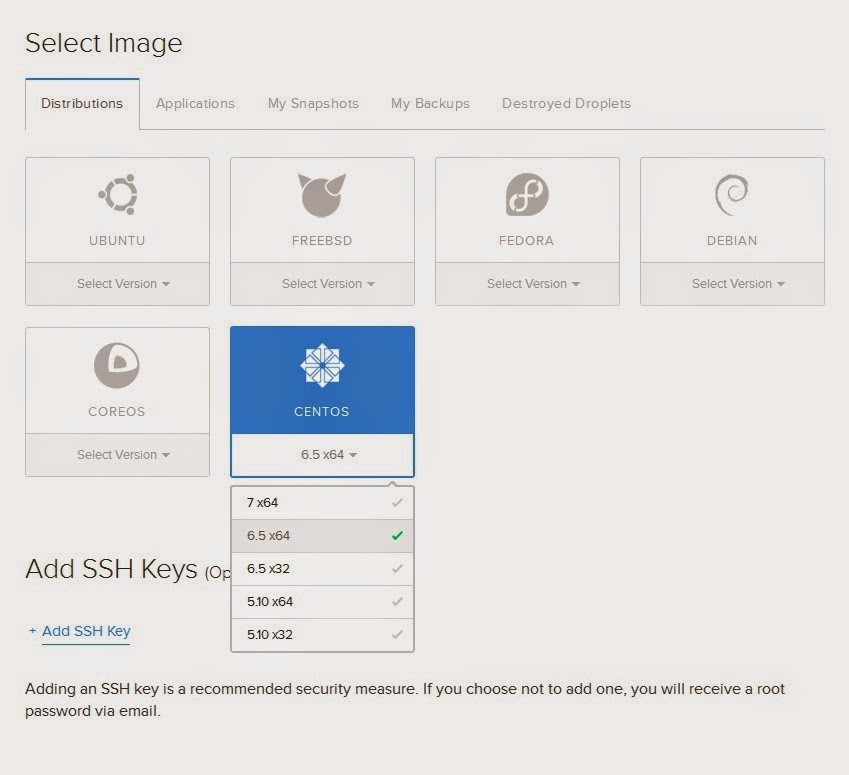Click the Add SSH Key link
Screen dimensions: 849x775
(x=86, y=631)
